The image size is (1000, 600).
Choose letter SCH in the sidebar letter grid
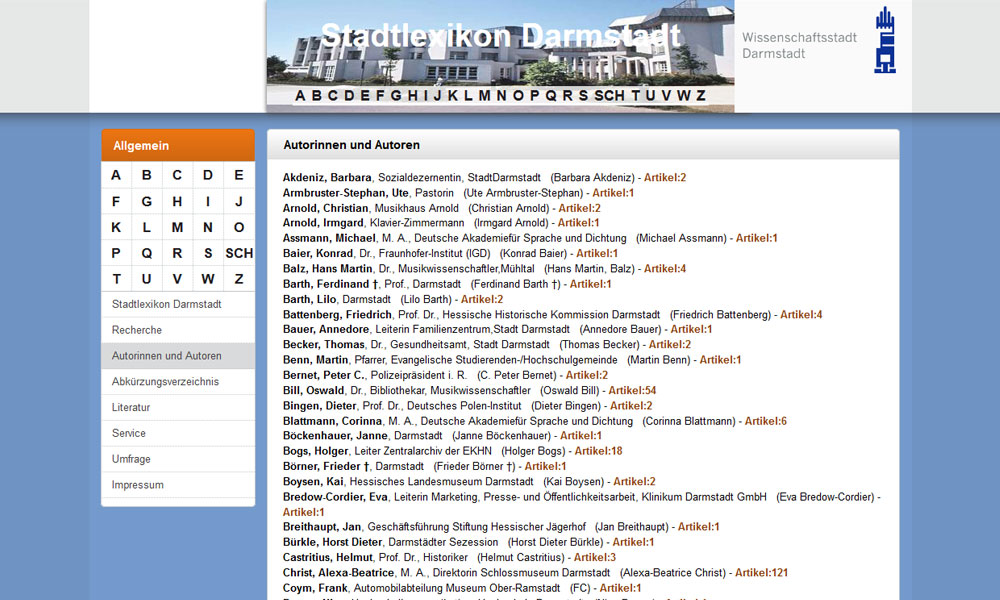click(x=239, y=253)
